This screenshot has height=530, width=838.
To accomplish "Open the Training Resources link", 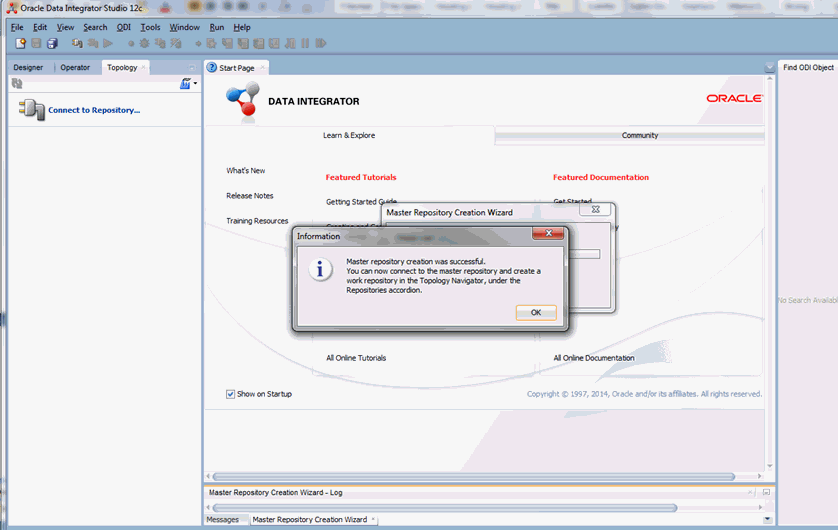I will point(257,221).
